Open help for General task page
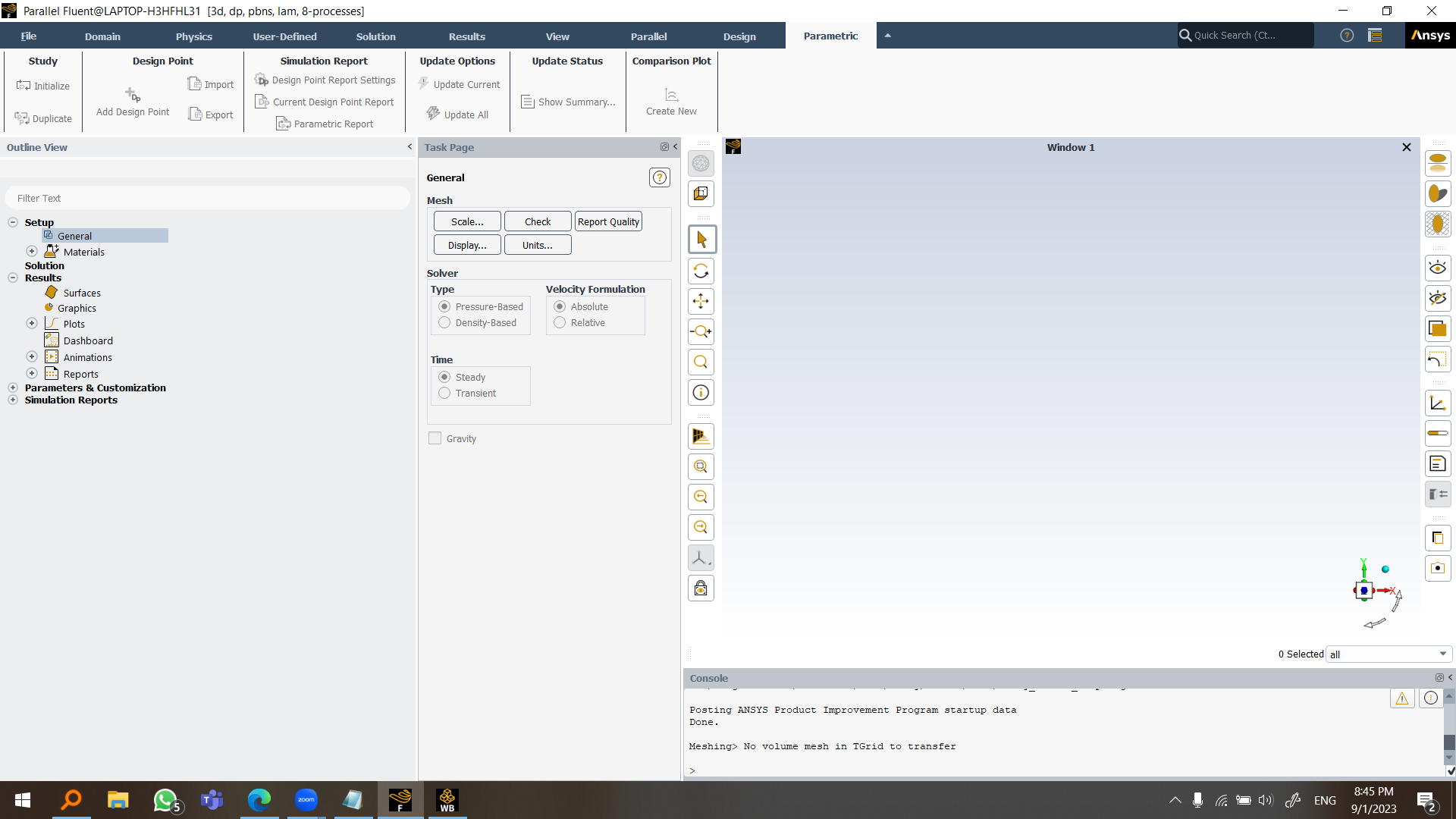Screen dimensions: 1456x819 [660, 177]
